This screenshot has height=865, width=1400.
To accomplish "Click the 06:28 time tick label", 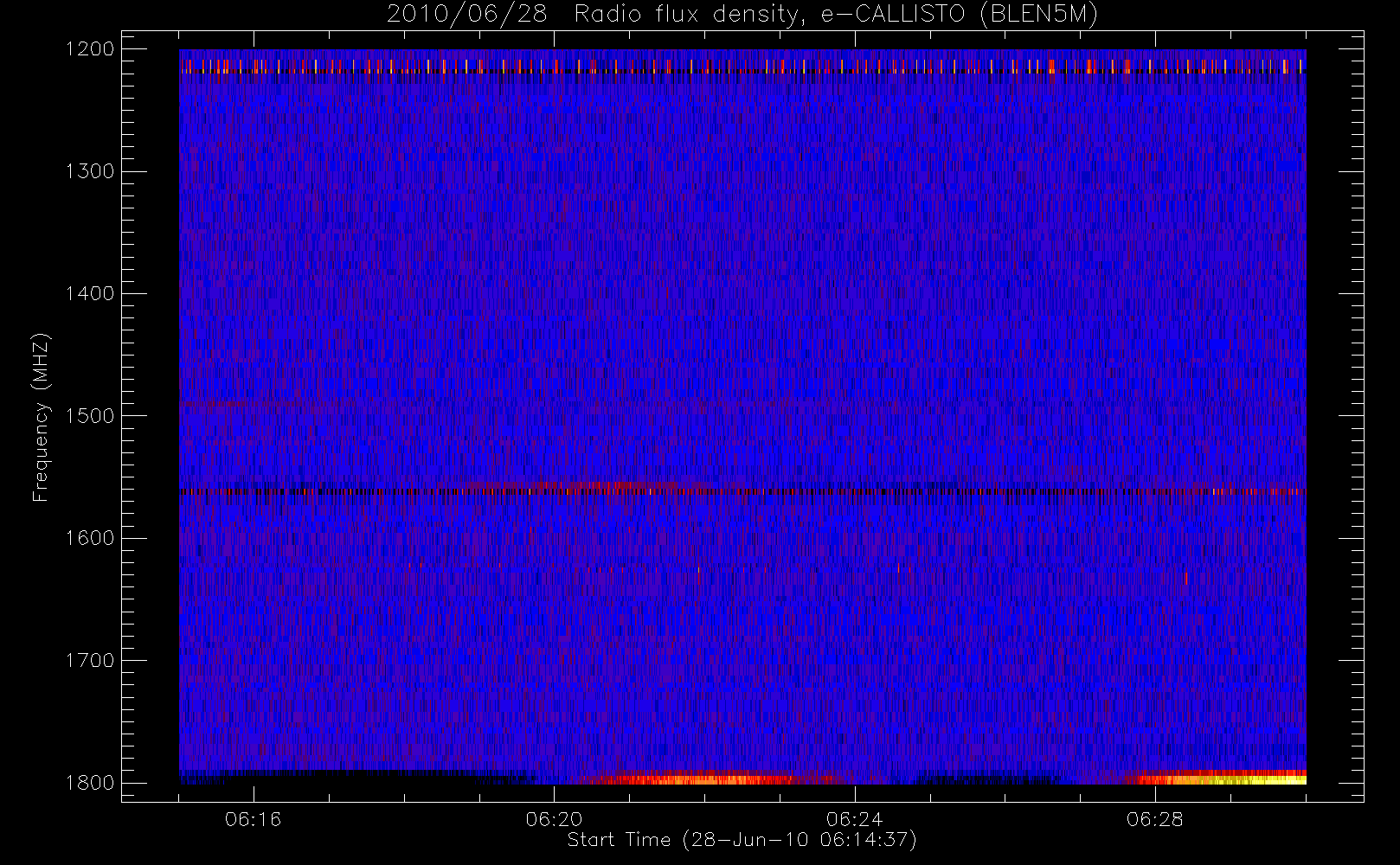I will click(x=1154, y=819).
